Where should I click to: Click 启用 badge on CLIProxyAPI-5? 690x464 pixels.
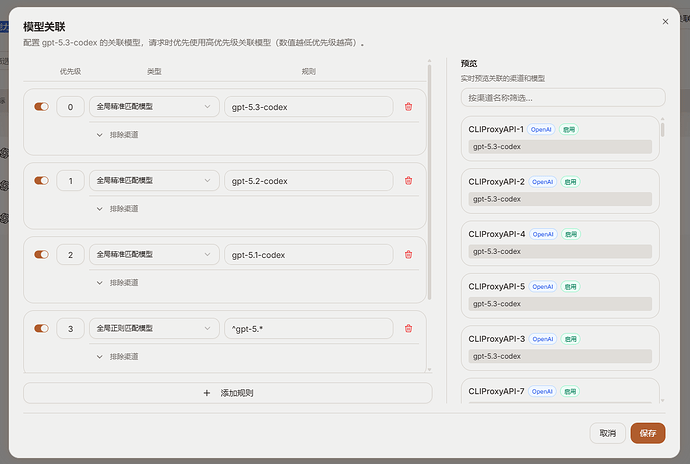click(570, 287)
